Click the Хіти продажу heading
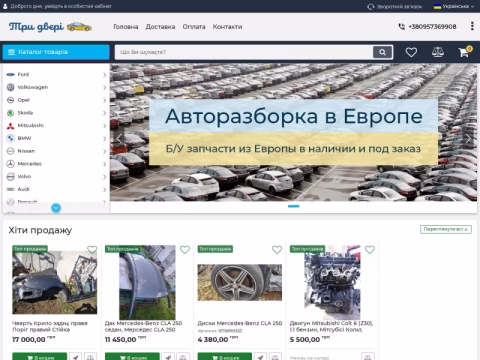The width and height of the screenshot is (480, 360). 40,230
